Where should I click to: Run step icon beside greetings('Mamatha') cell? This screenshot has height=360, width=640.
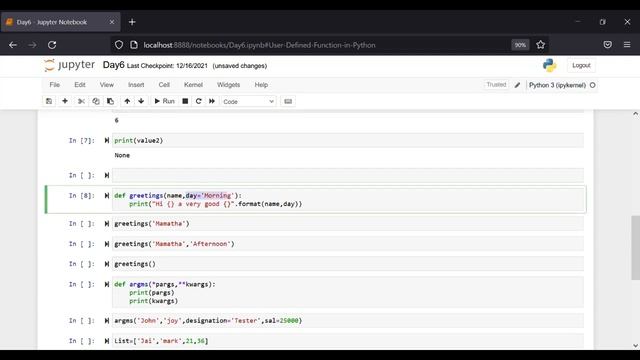[x=107, y=224]
